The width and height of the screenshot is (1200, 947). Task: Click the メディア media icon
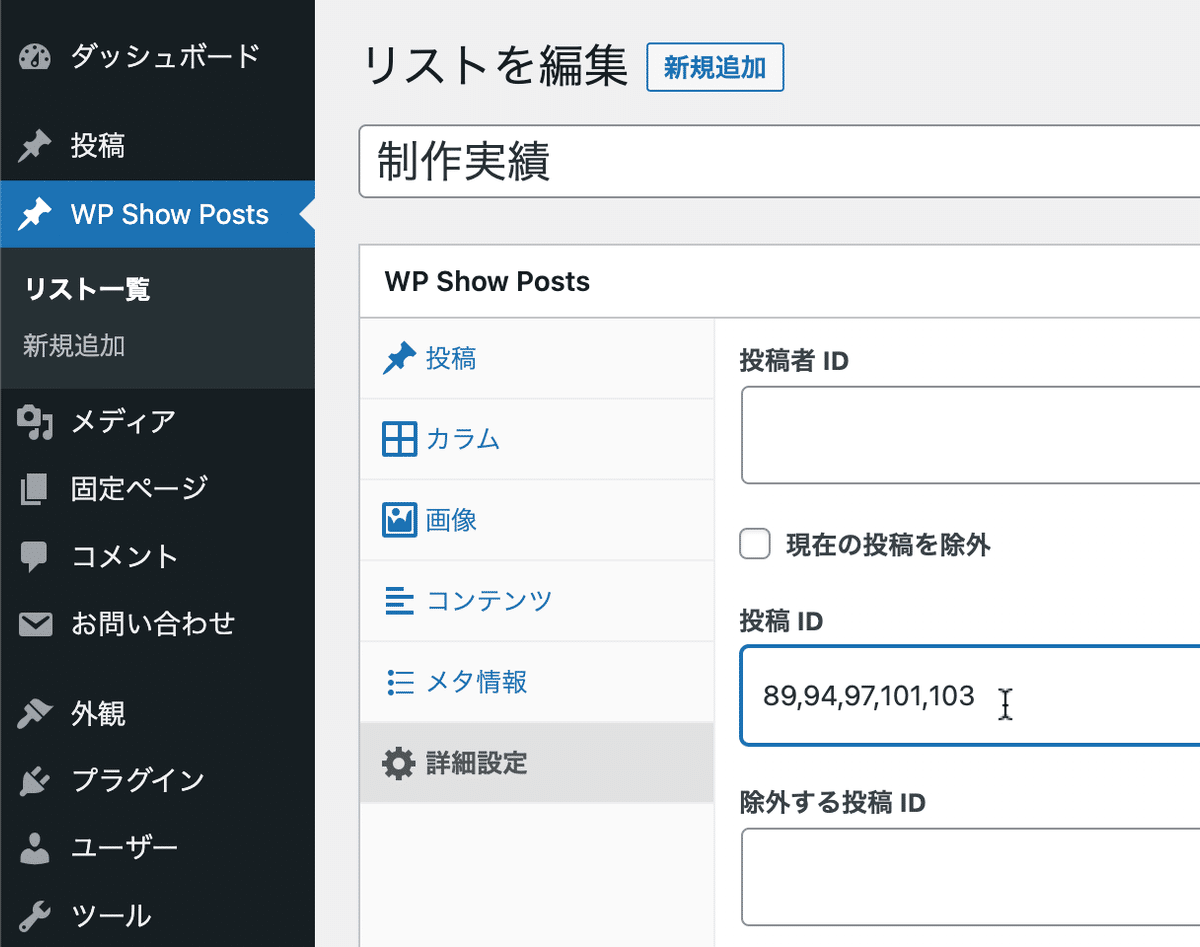point(35,423)
